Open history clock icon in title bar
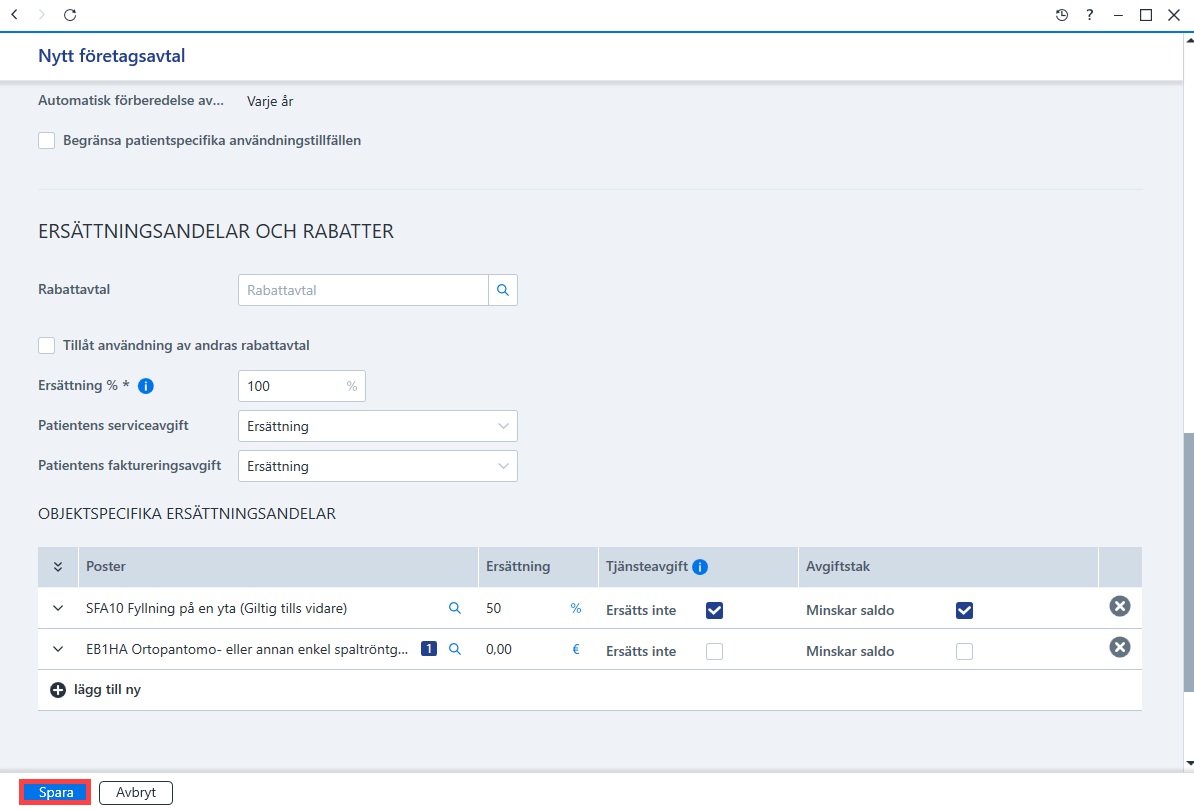Image resolution: width=1194 pixels, height=811 pixels. click(x=1062, y=15)
